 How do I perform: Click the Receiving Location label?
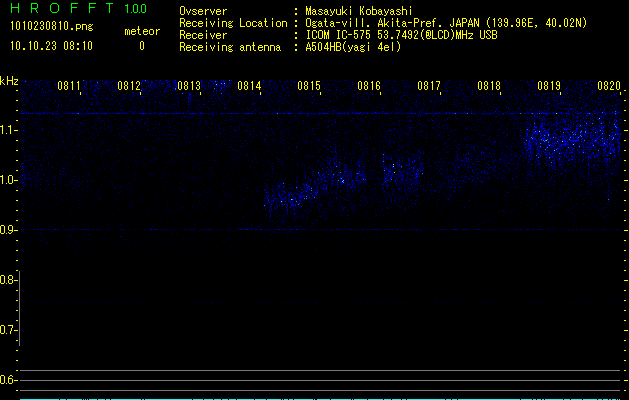(233, 23)
